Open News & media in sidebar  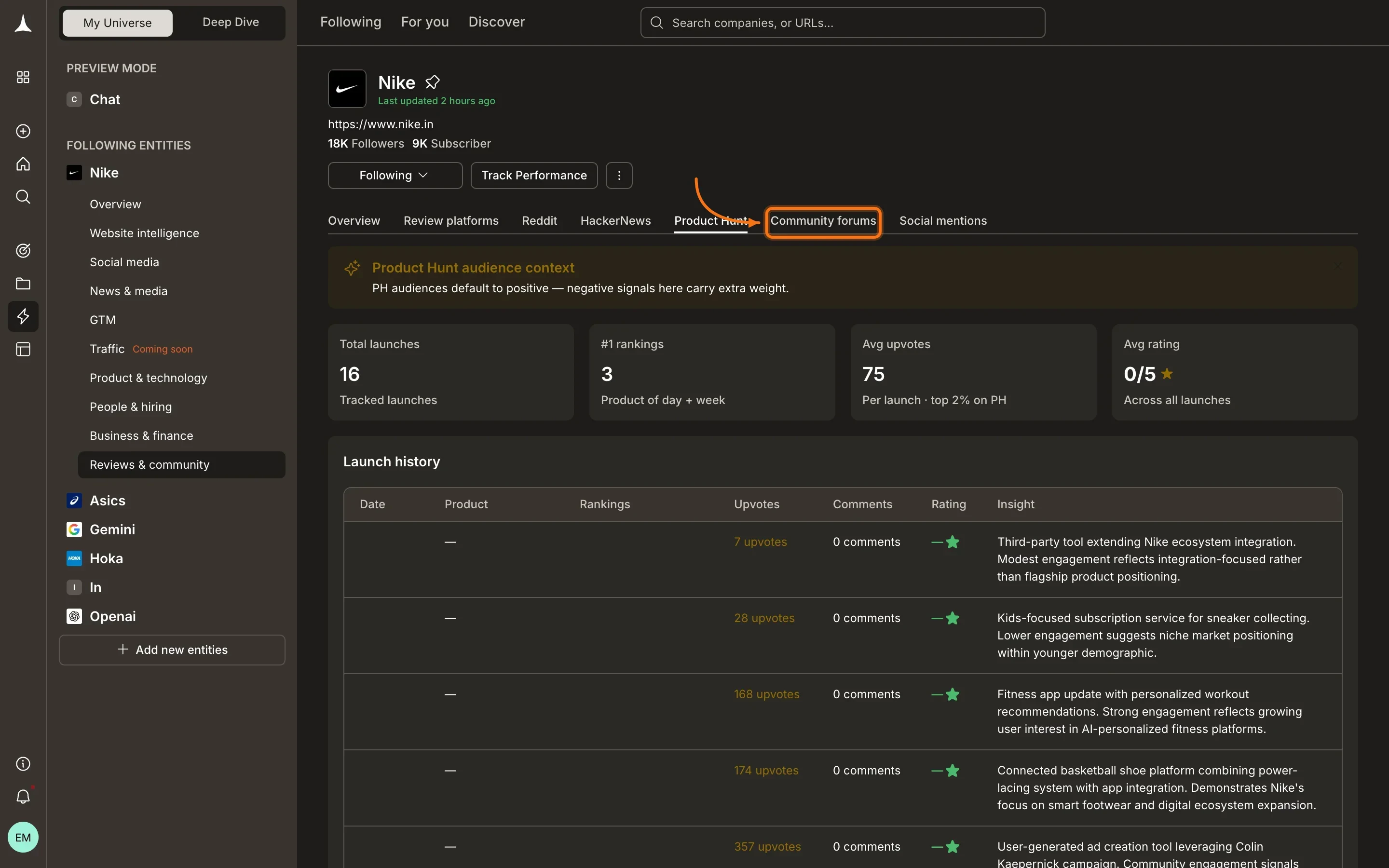pos(129,291)
